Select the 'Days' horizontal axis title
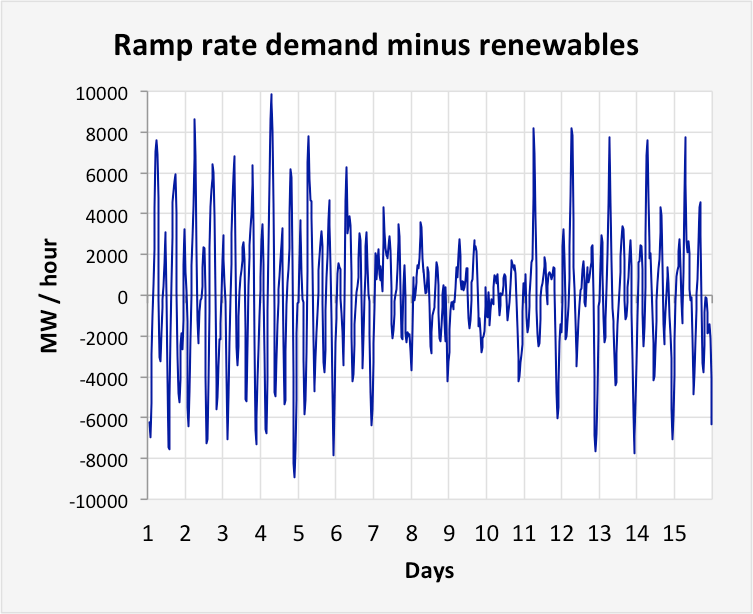Viewport: 753px width, 614px height. point(429,571)
